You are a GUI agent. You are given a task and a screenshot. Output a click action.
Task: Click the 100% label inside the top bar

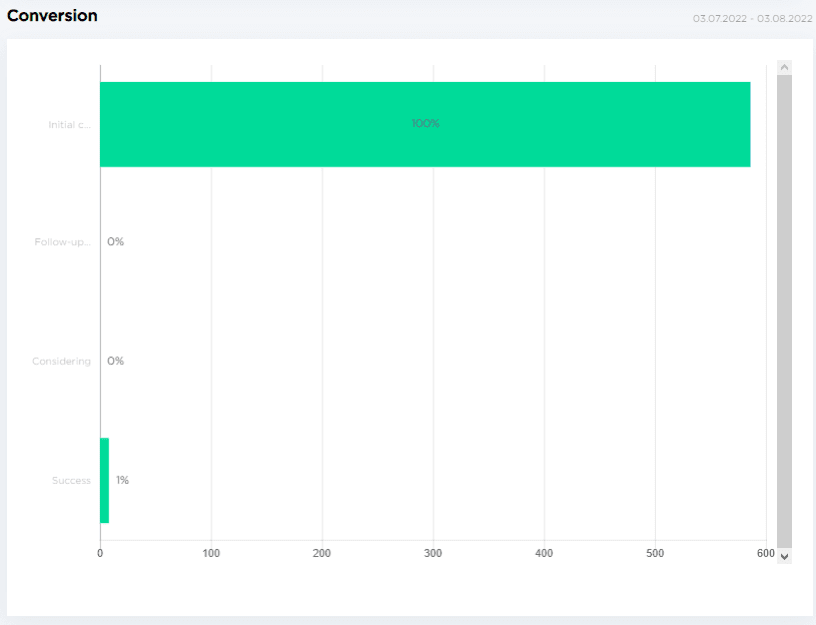(x=425, y=124)
